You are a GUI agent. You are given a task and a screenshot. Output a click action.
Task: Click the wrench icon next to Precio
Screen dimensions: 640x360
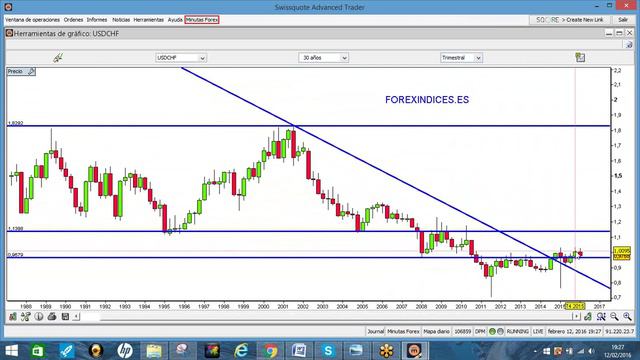pyautogui.click(x=31, y=71)
